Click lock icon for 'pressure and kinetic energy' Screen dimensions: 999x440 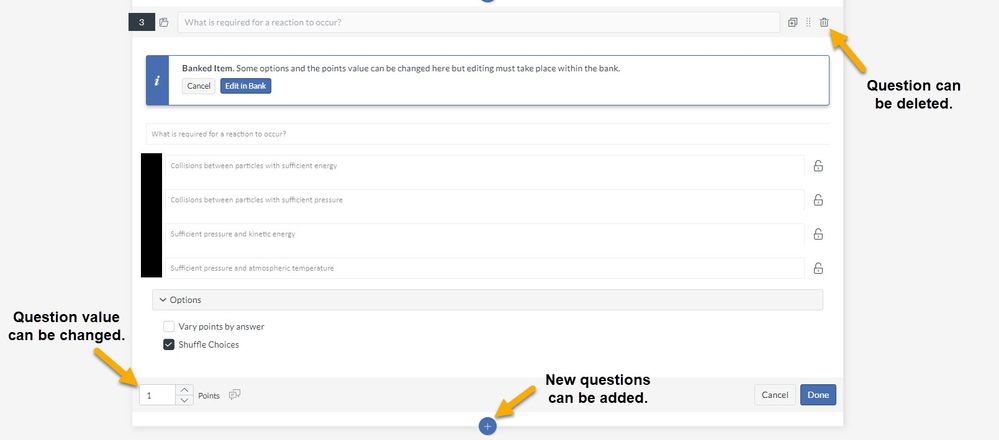tap(818, 234)
